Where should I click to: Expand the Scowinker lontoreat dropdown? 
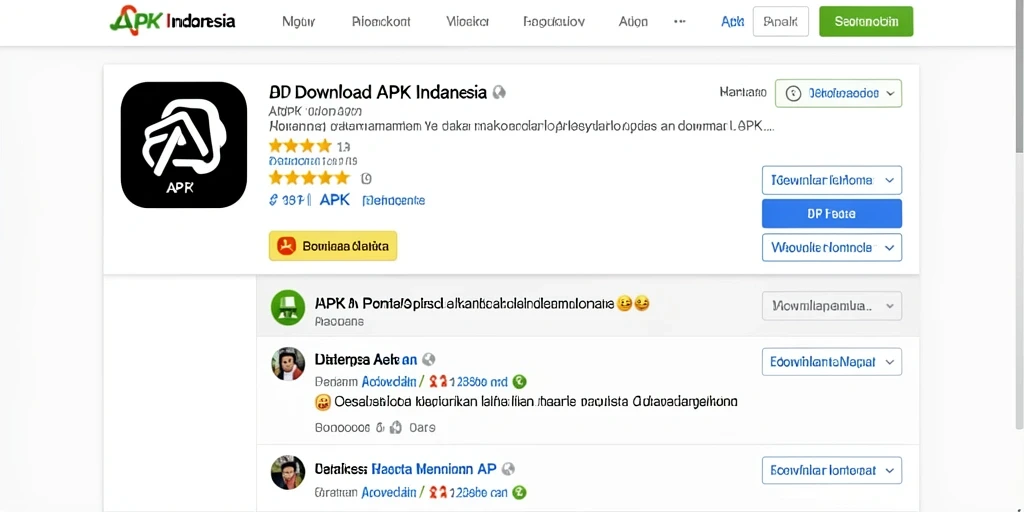(x=831, y=470)
